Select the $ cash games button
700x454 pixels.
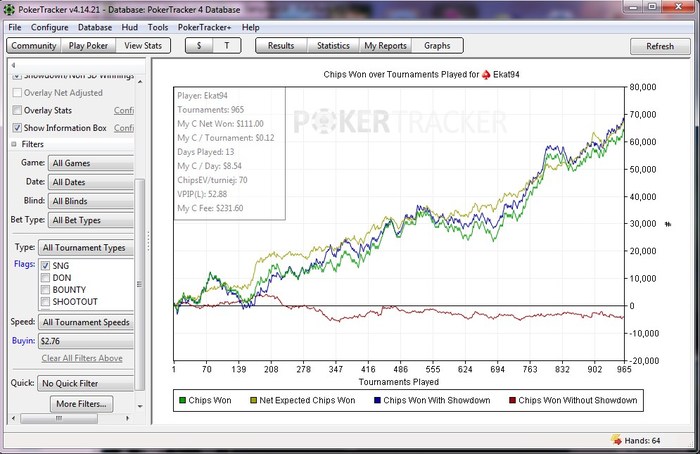[x=199, y=46]
